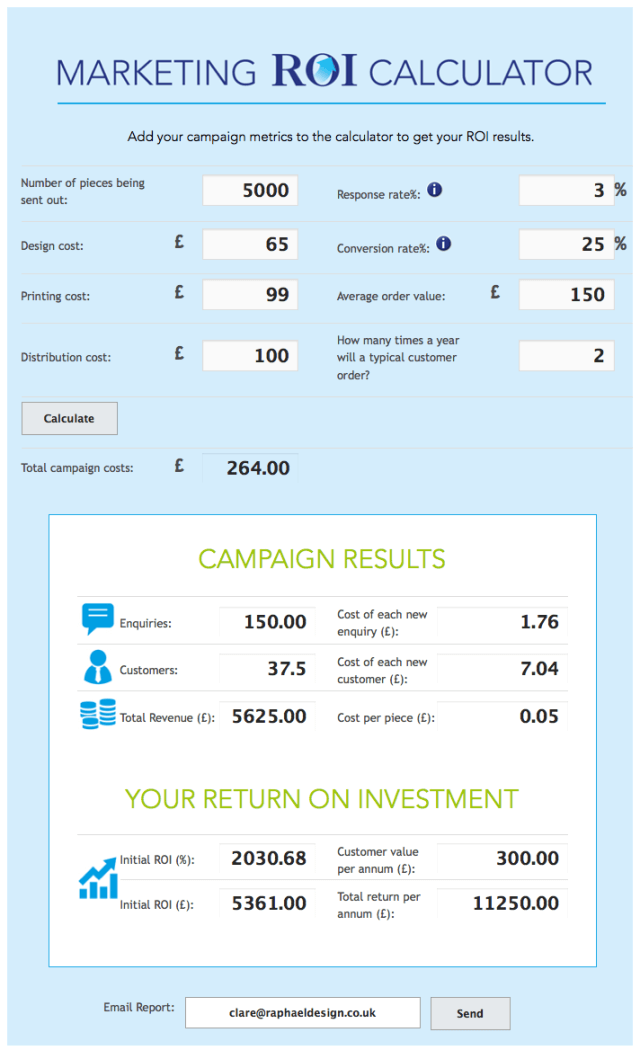This screenshot has width=640, height=1050.
Task: Select the Average order value field
Action: click(x=566, y=295)
